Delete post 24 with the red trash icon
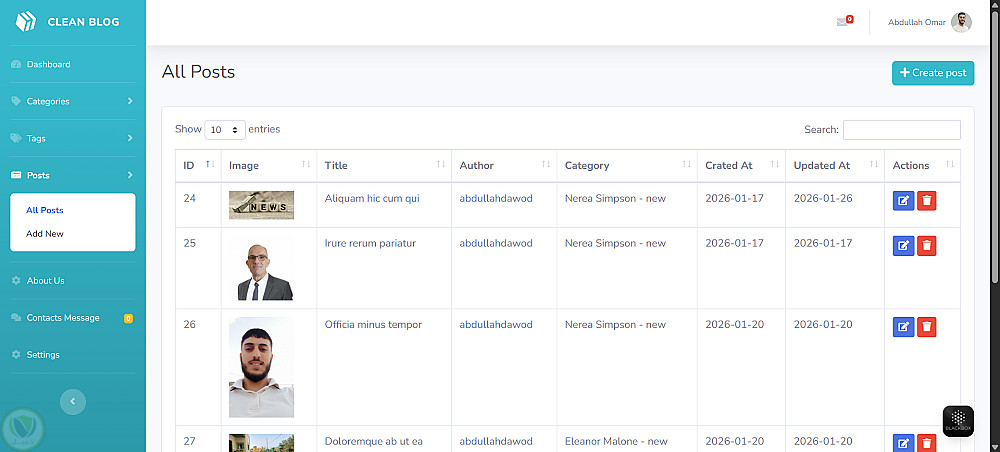 click(x=927, y=201)
